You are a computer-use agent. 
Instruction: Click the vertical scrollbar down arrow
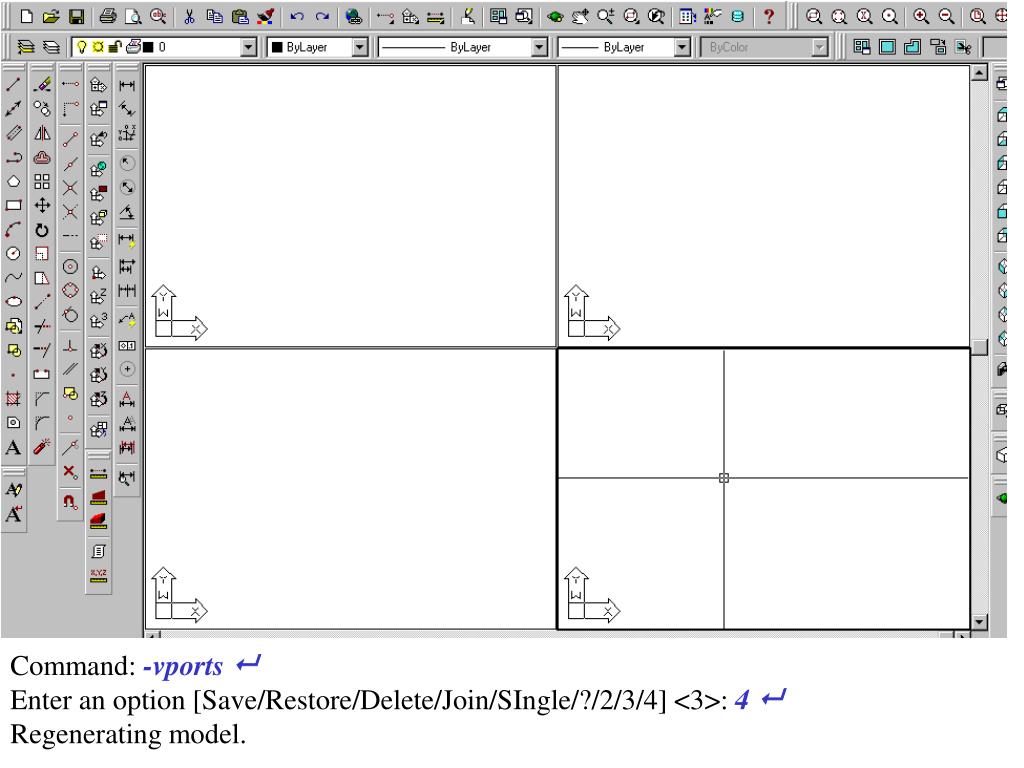(x=979, y=622)
